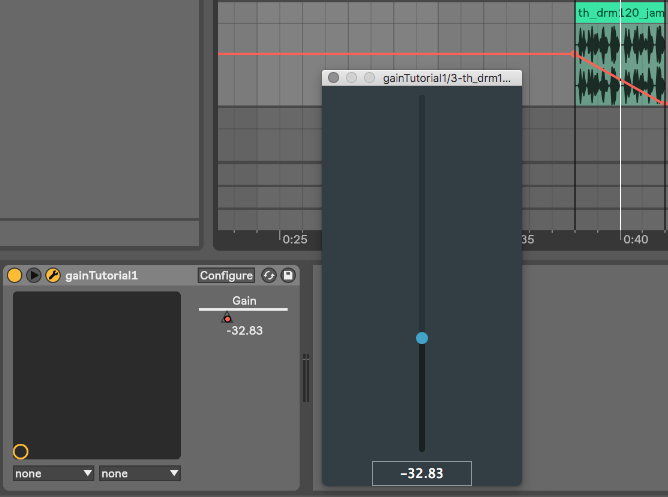Click the Gain slider handle in device panel
668x497 pixels.
(227, 318)
